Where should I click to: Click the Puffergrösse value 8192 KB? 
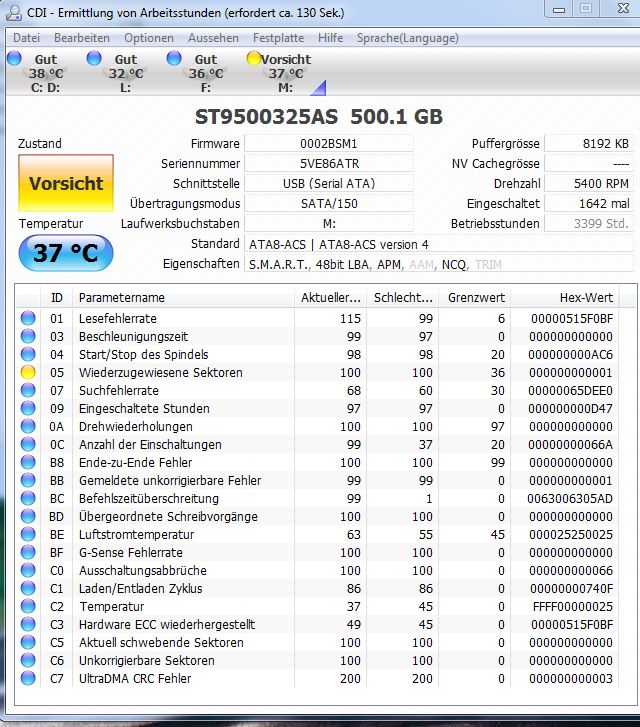click(589, 143)
